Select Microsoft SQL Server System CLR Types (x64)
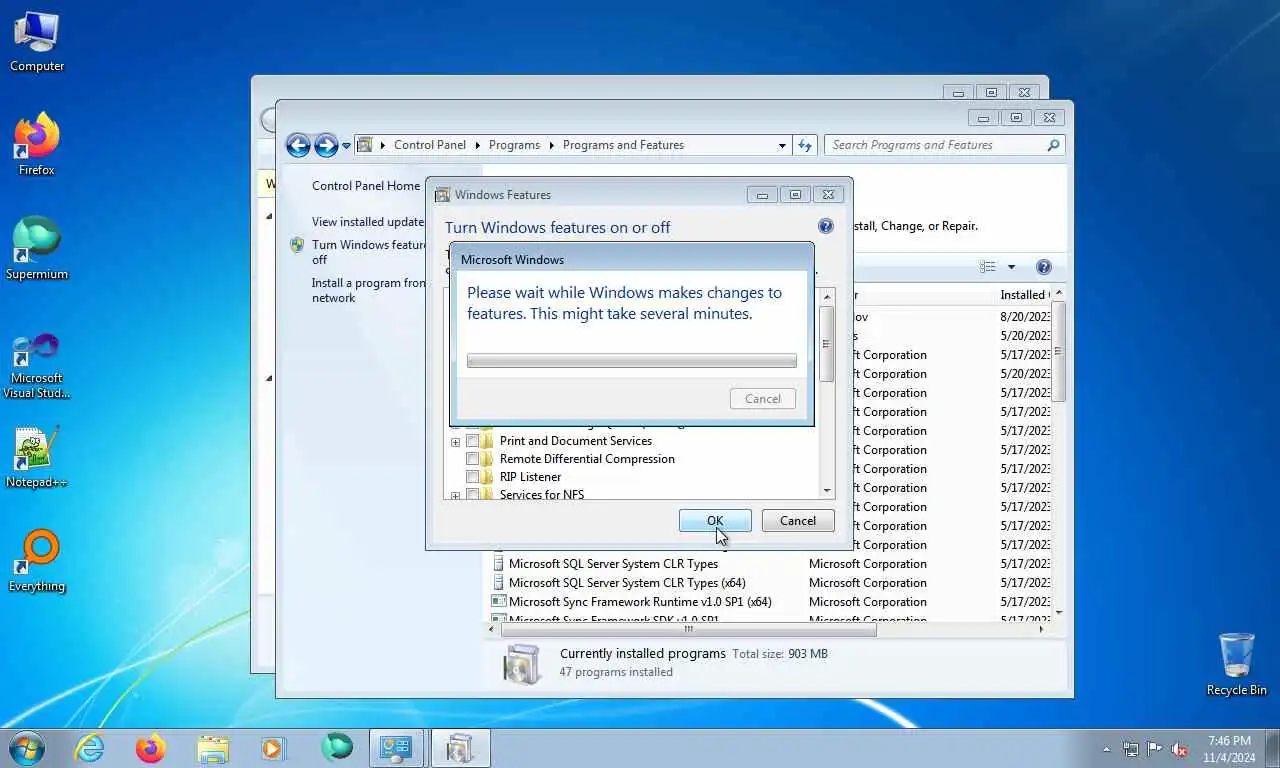1280x768 pixels. tap(627, 583)
